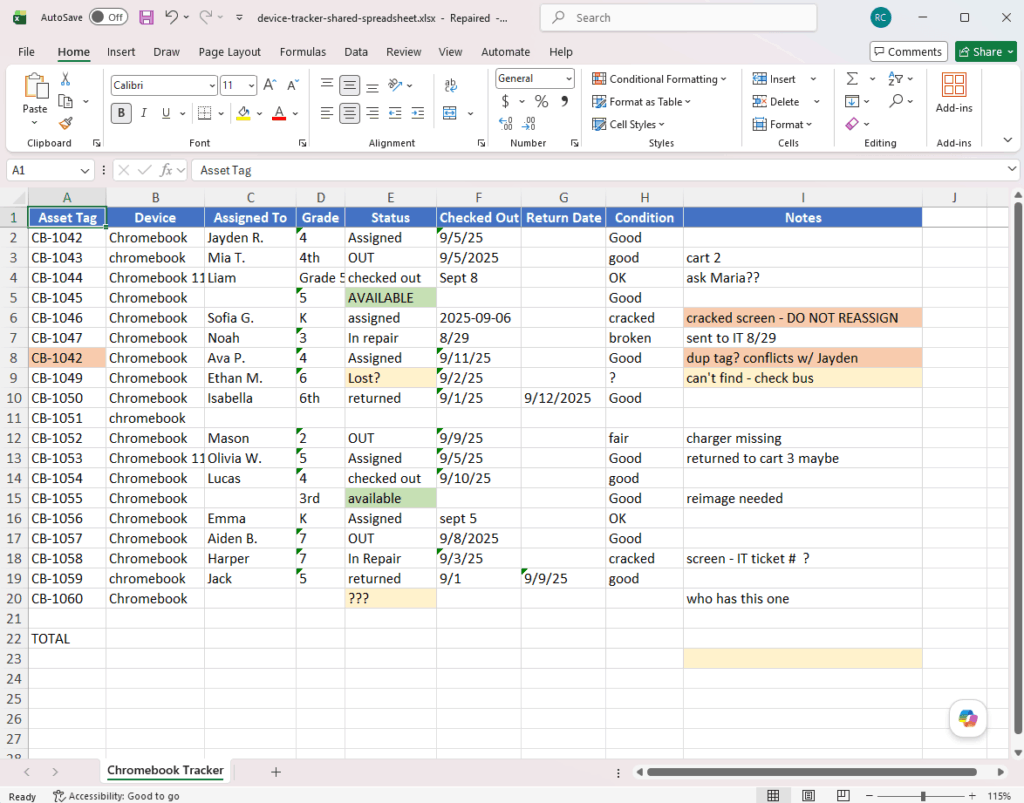Image resolution: width=1024 pixels, height=803 pixels.
Task: Toggle Italic formatting
Action: (144, 113)
